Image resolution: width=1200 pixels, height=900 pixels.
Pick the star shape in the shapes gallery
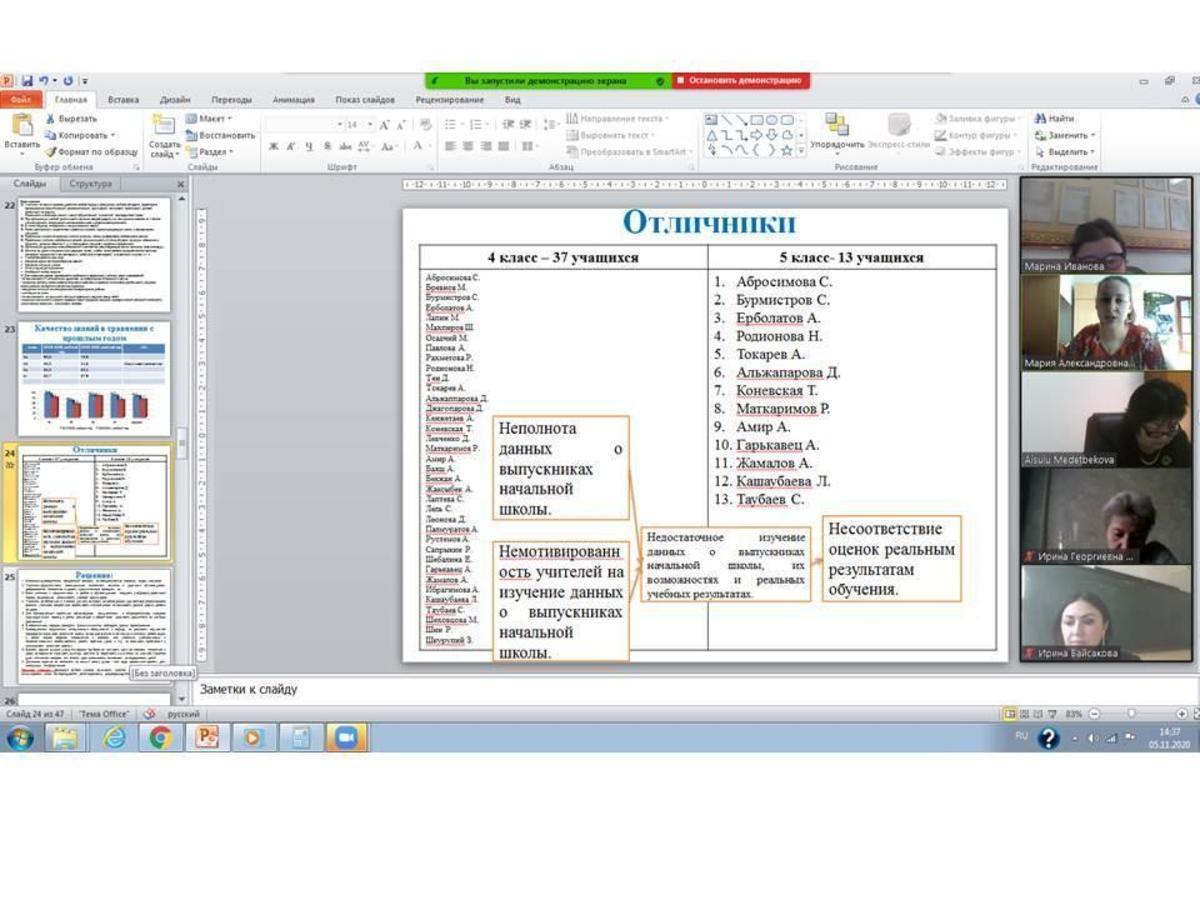(787, 150)
